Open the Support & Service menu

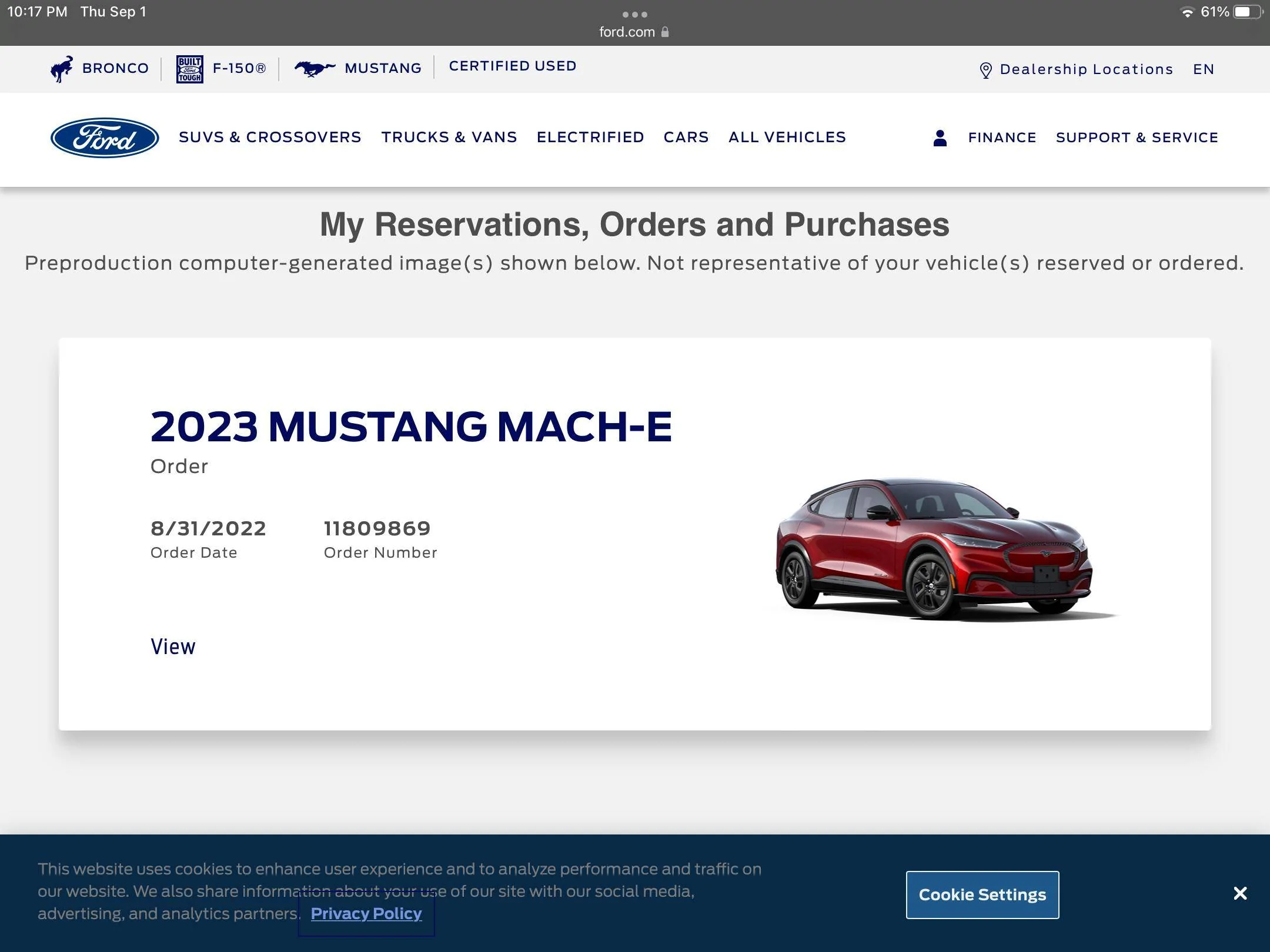1137,138
